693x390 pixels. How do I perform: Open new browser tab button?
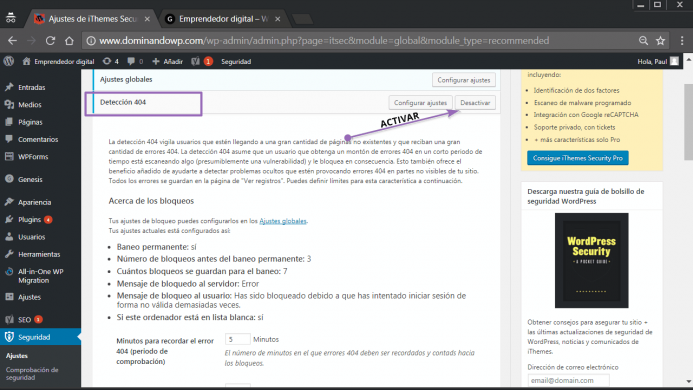[x=303, y=19]
